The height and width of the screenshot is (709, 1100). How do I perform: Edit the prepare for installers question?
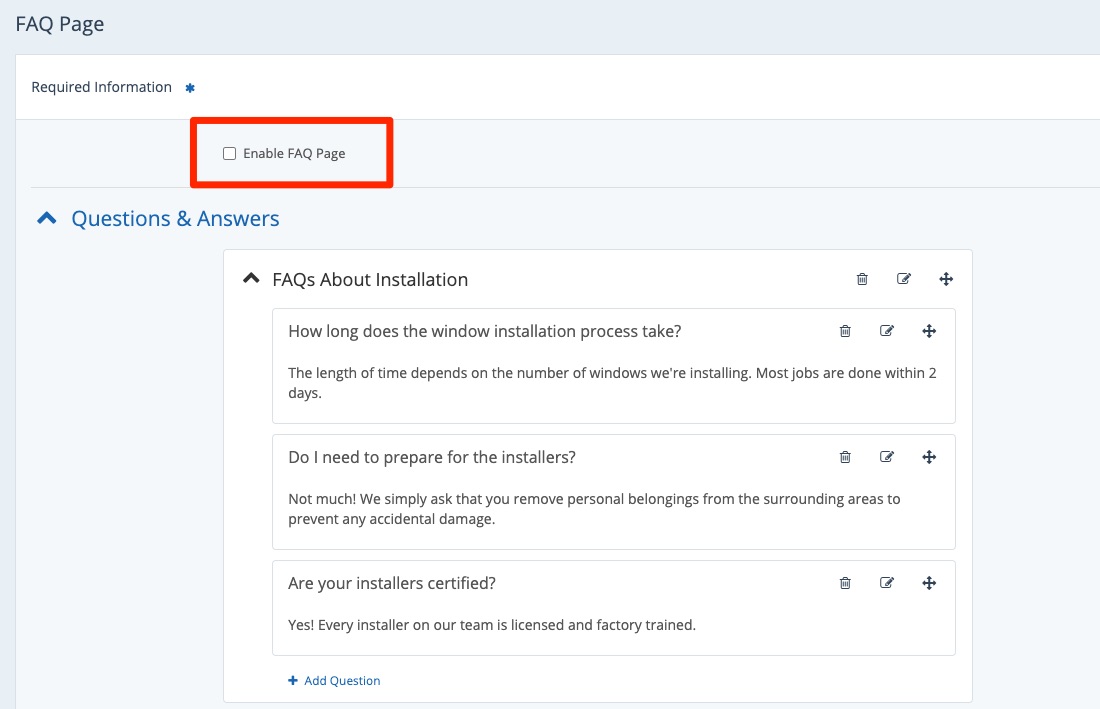tap(887, 457)
